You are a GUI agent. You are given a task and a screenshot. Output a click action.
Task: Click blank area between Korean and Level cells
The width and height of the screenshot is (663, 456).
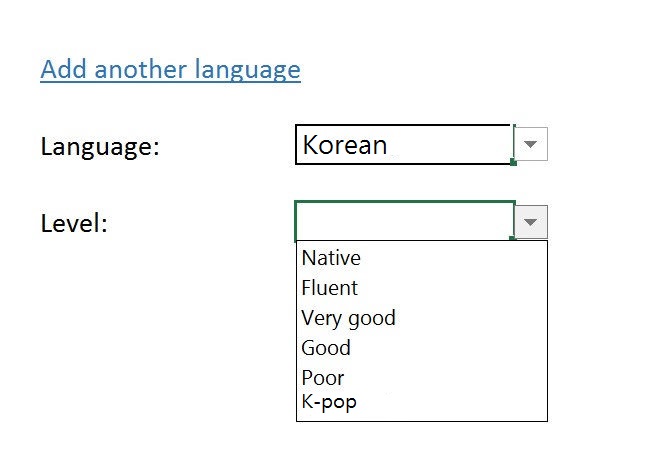pos(403,183)
